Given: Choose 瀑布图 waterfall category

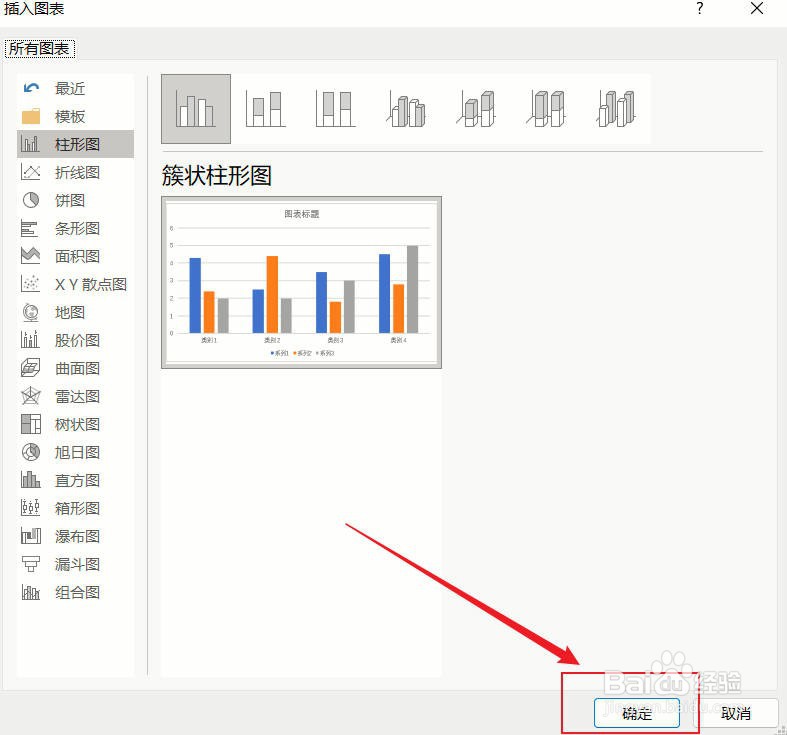Looking at the screenshot, I should pos(75,537).
